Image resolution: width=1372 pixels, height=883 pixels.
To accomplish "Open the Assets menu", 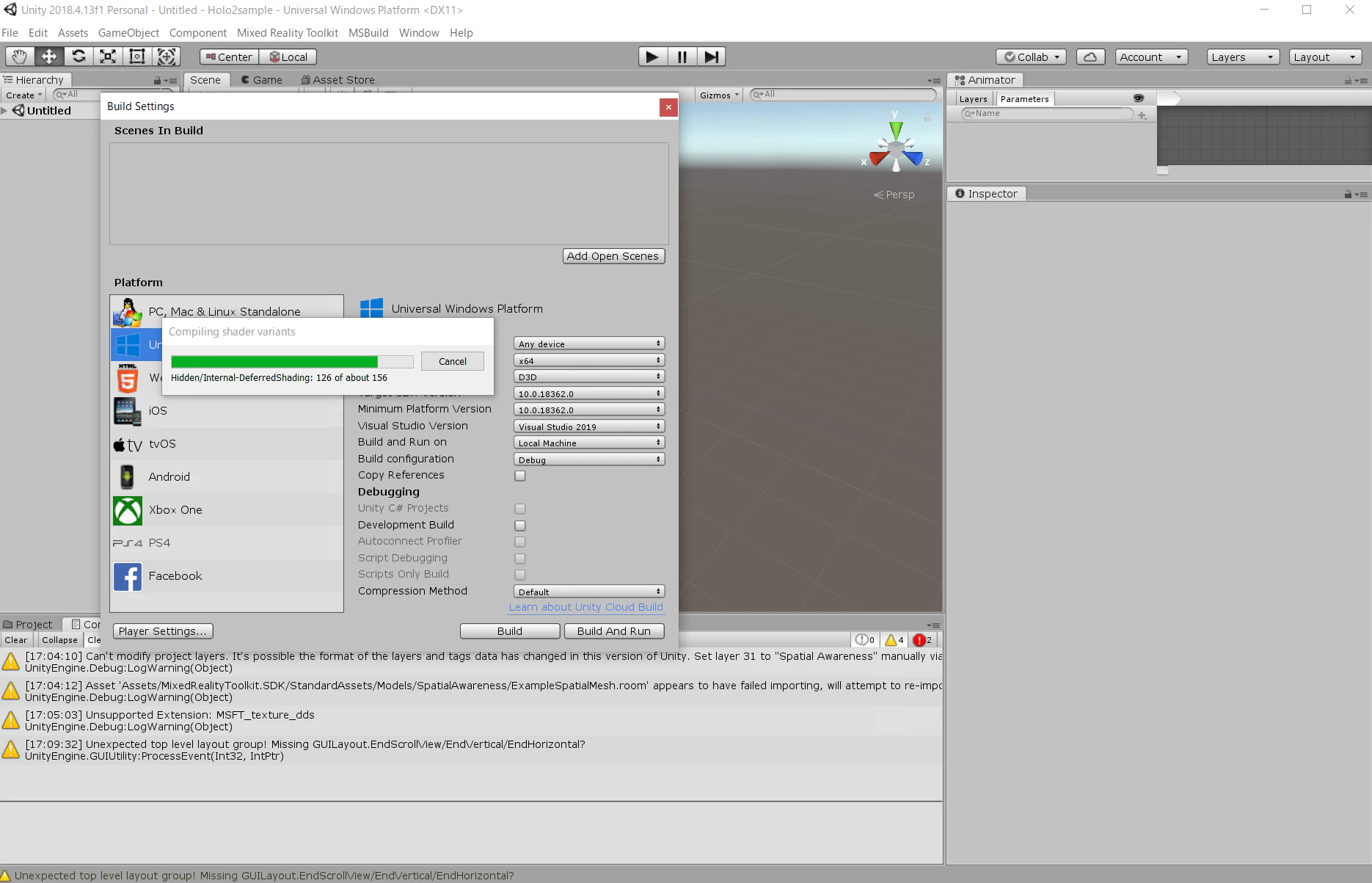I will 73,33.
